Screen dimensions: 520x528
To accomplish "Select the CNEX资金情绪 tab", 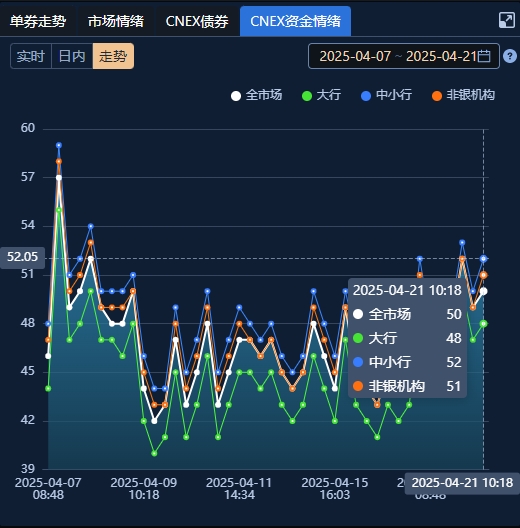I will coord(295,21).
